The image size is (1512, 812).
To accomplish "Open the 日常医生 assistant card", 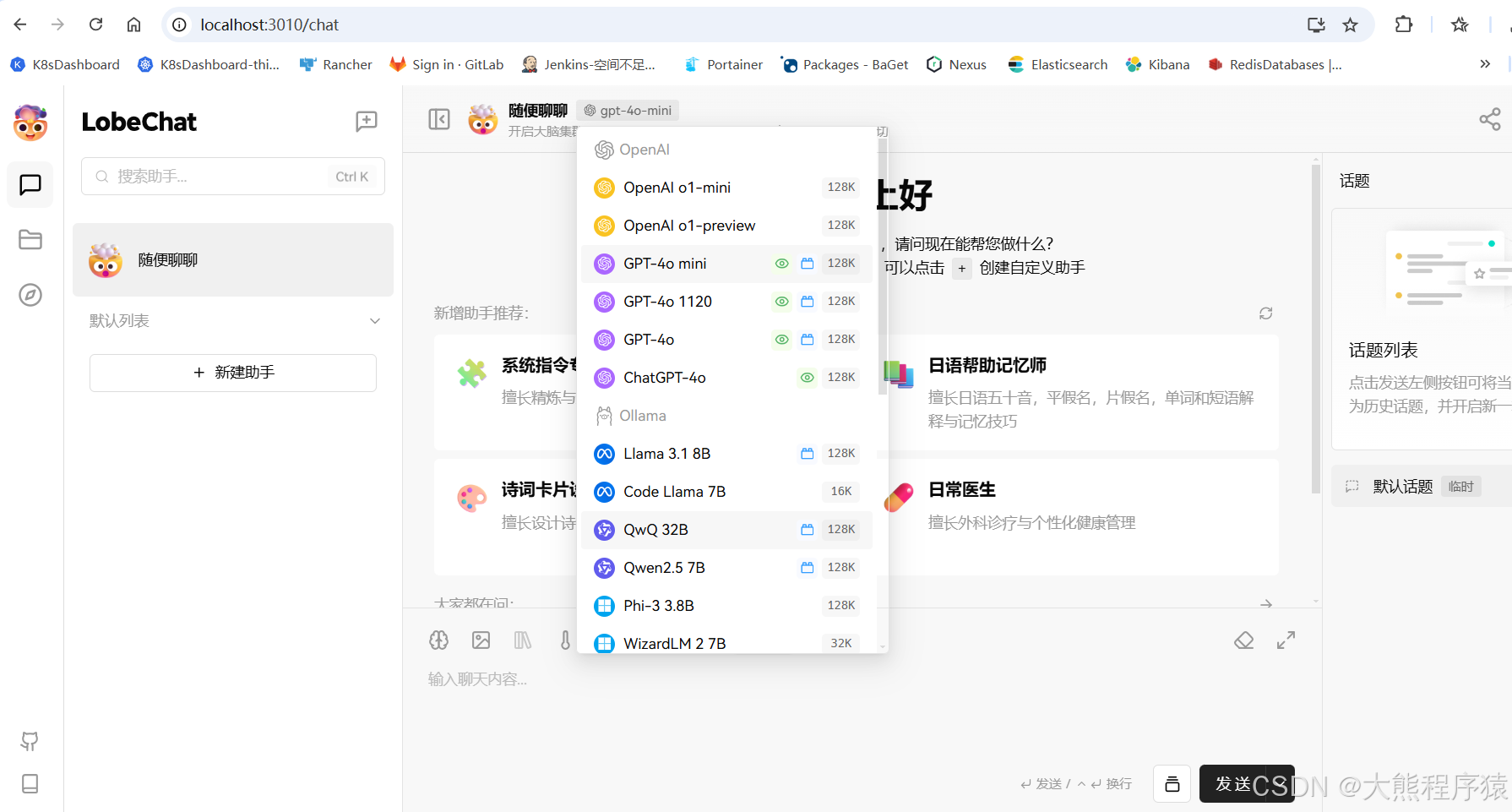I will 1077,517.
